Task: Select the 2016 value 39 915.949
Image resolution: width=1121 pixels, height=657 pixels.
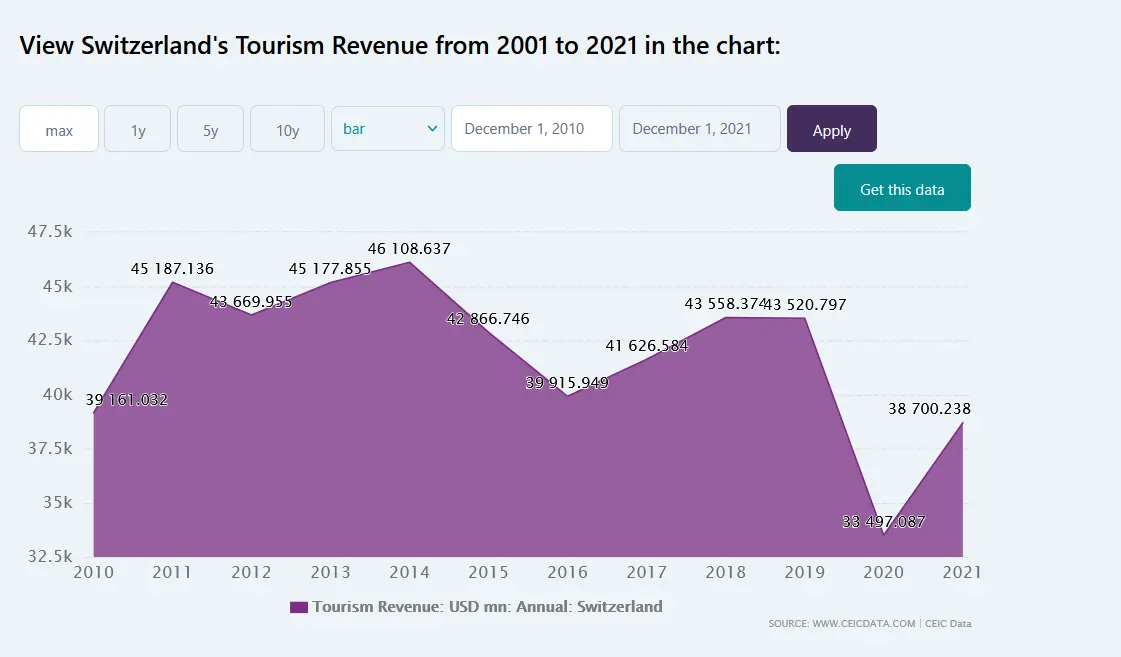Action: pos(567,383)
